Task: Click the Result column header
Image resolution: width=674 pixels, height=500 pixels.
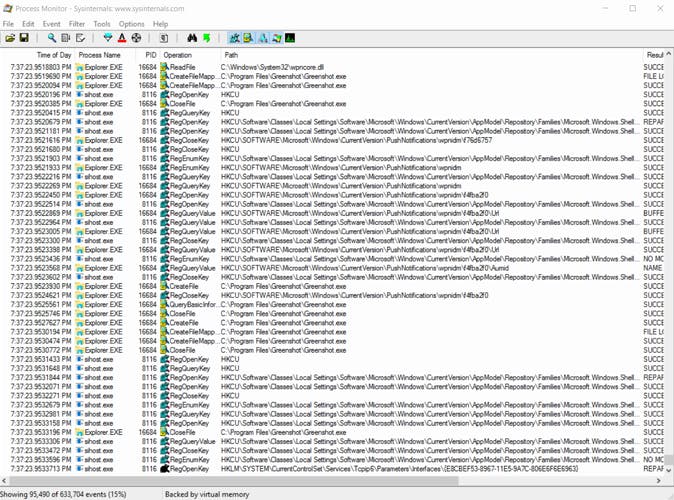Action: [654, 55]
